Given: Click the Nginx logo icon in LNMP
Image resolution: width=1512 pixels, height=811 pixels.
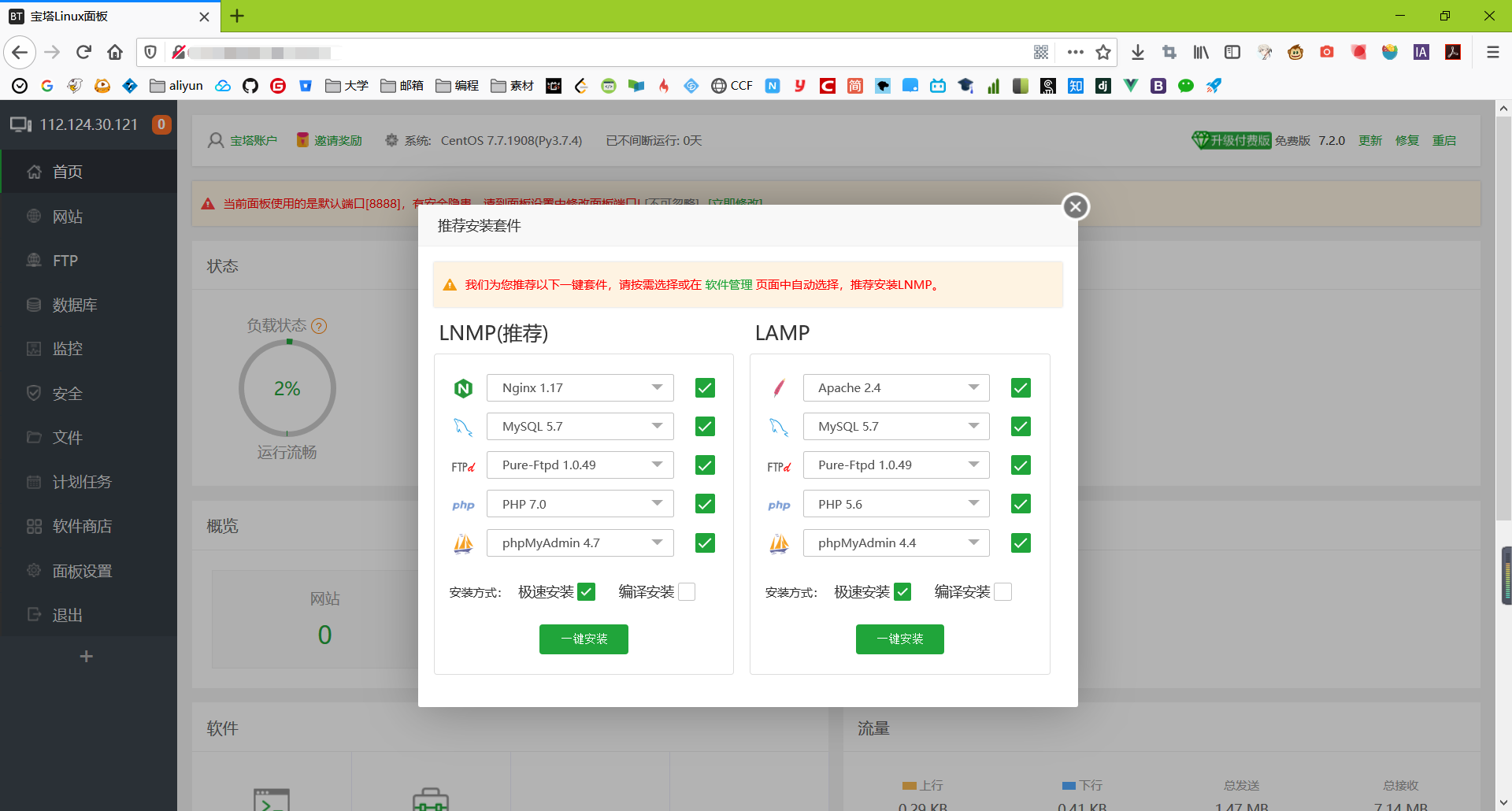Looking at the screenshot, I should click(x=463, y=388).
